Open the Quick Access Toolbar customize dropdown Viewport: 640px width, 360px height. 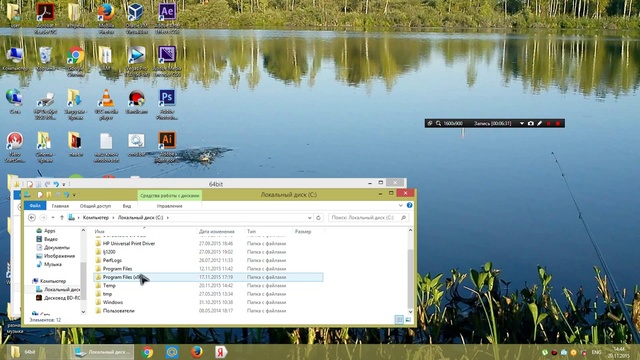(x=74, y=195)
